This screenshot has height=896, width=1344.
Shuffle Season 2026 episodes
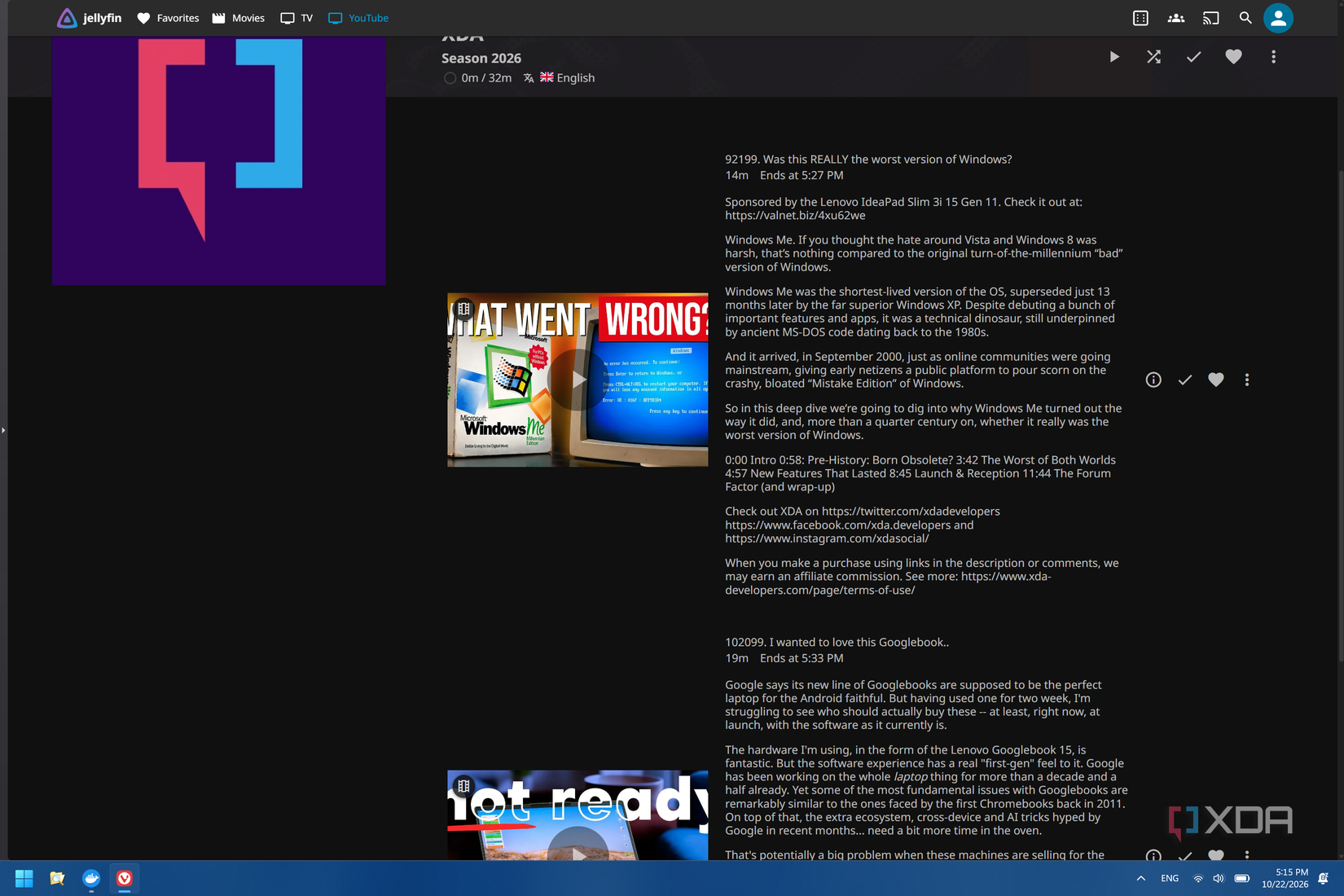tap(1154, 57)
